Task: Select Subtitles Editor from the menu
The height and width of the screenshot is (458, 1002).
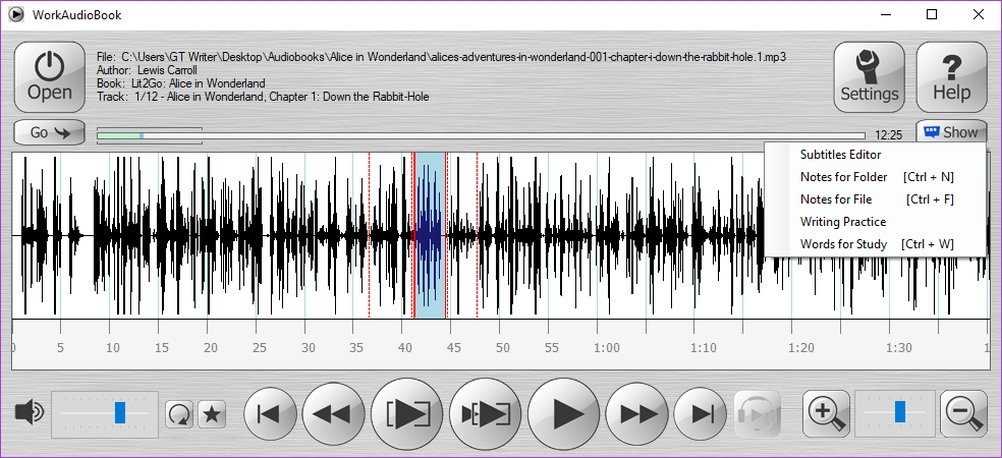Action: tap(840, 155)
